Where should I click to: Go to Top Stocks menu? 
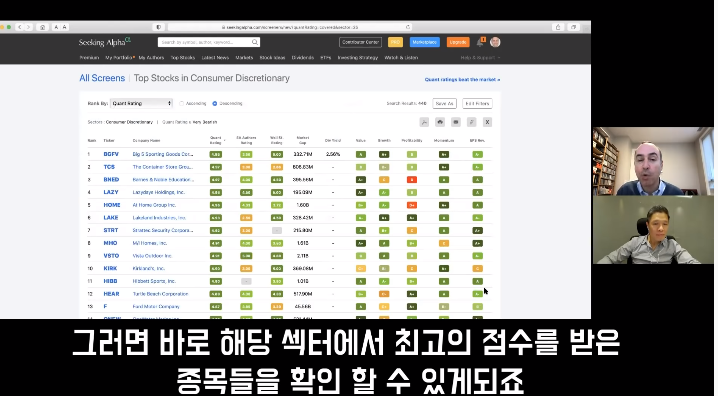(183, 58)
